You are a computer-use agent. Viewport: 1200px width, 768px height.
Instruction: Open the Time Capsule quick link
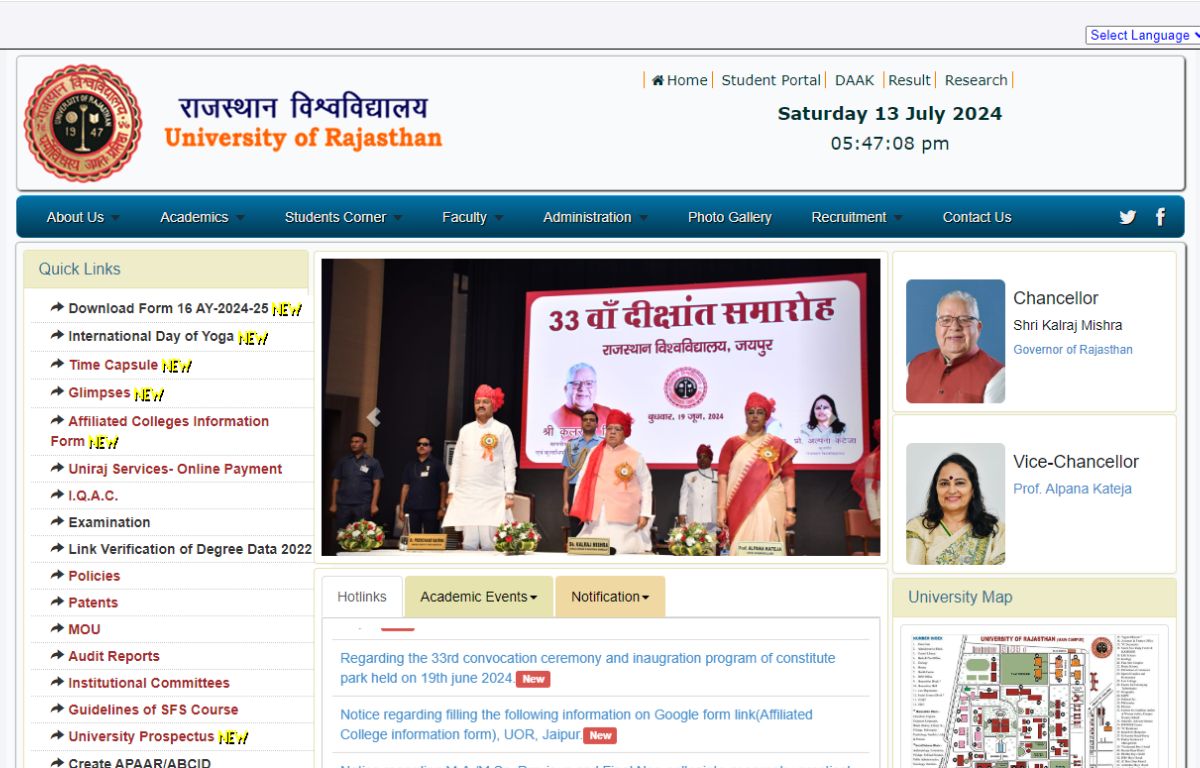pos(113,365)
